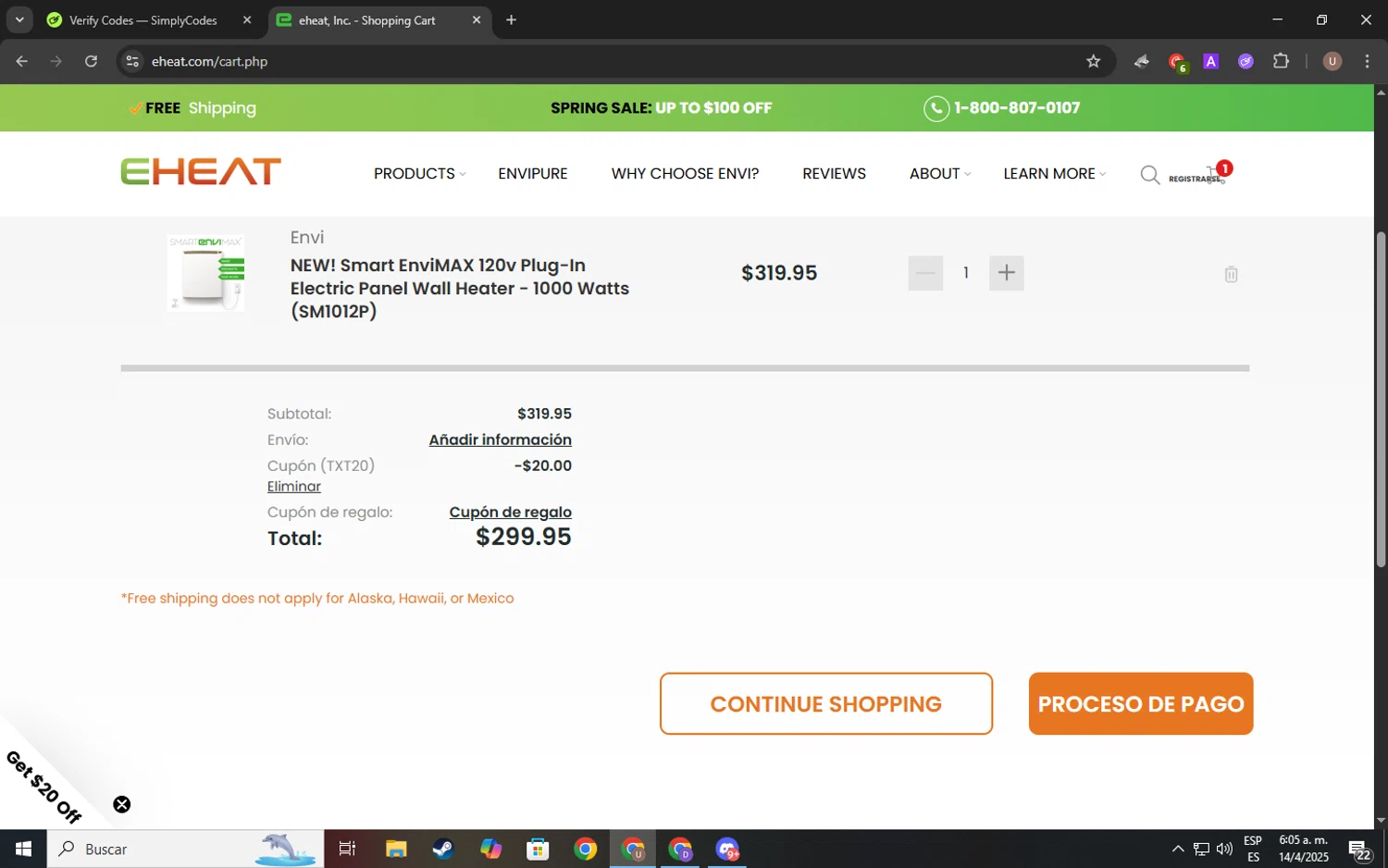This screenshot has width=1388, height=868.
Task: Click the Smart EnviMAX product thumbnail
Action: point(205,273)
